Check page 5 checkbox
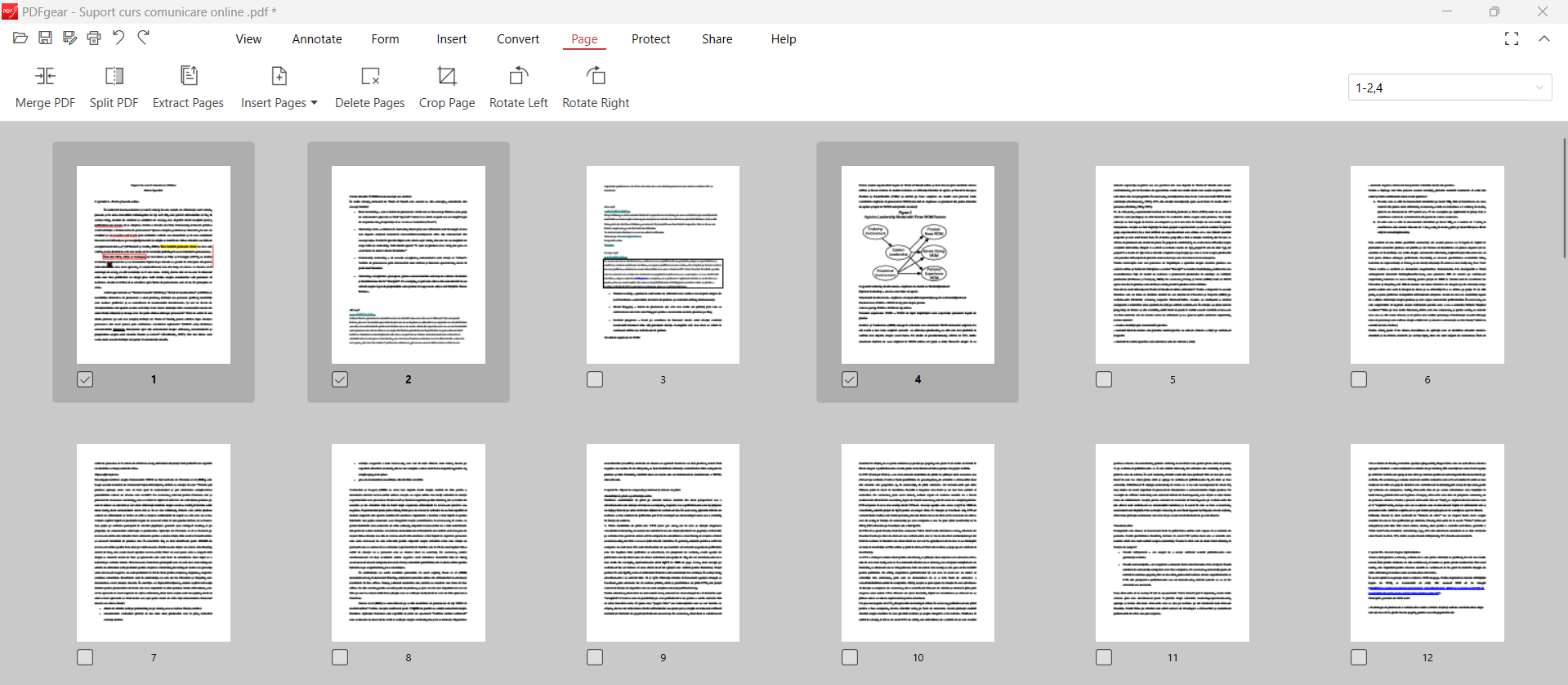This screenshot has height=685, width=1568. pyautogui.click(x=1104, y=379)
